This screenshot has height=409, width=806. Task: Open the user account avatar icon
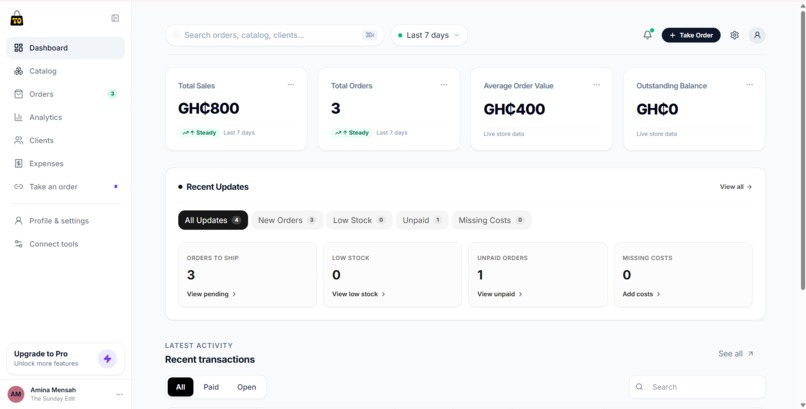[x=757, y=35]
